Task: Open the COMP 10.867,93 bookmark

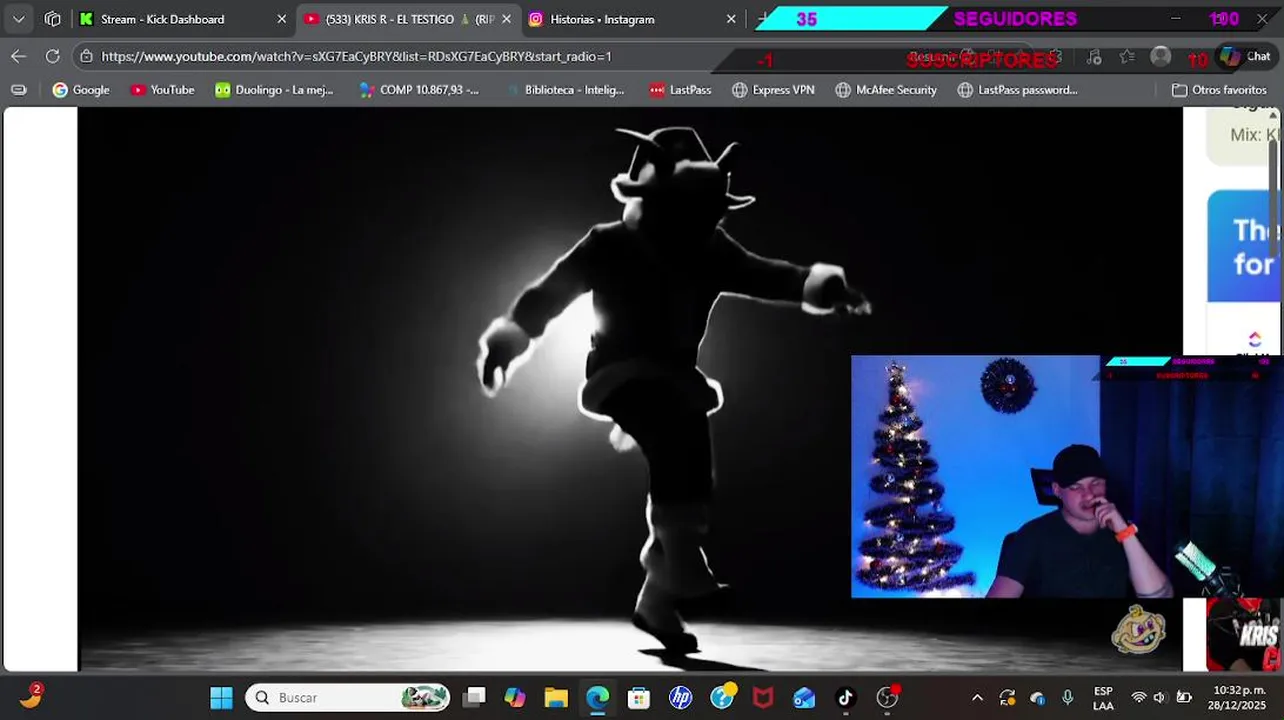Action: (x=419, y=90)
